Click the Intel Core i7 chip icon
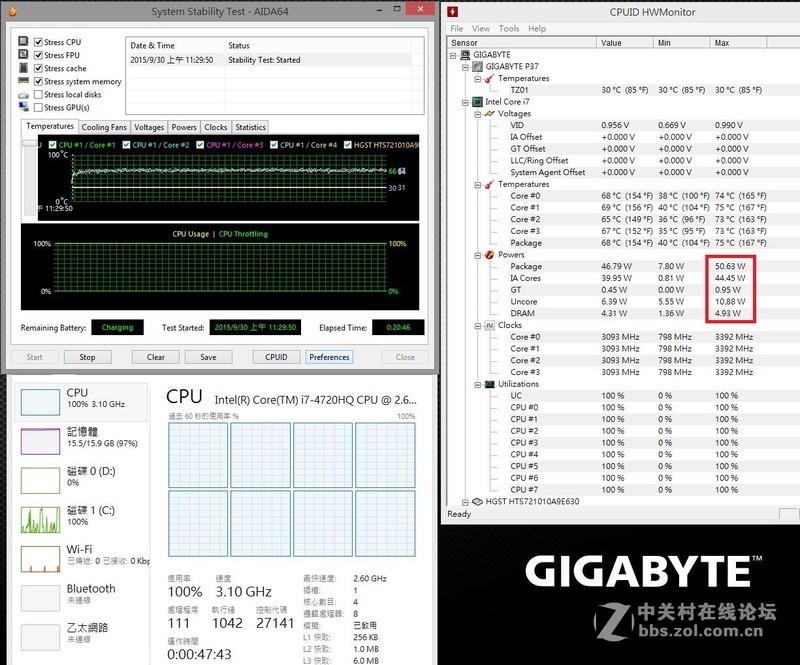800x665 pixels. click(477, 101)
